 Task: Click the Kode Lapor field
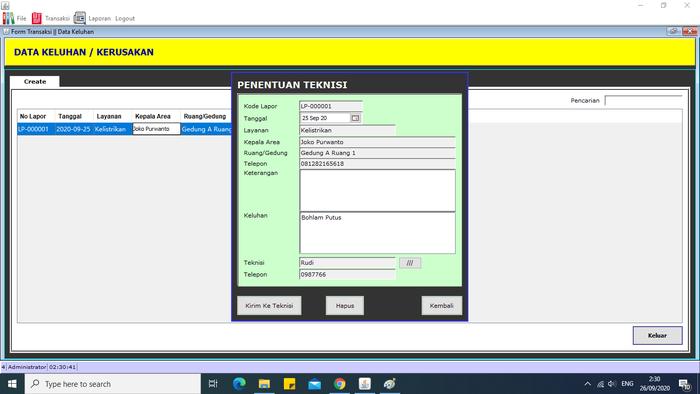pos(331,106)
